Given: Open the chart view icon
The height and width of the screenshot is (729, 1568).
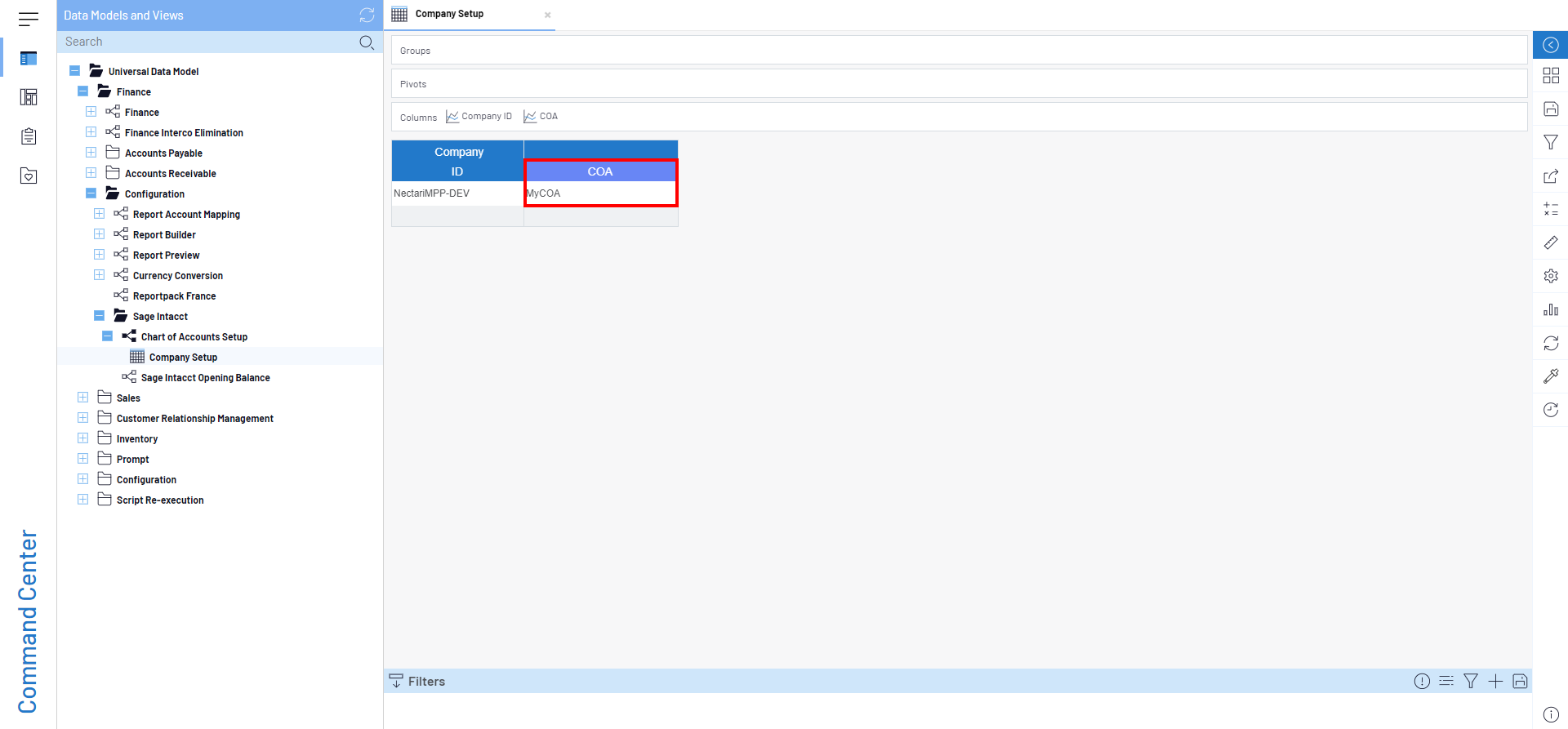Looking at the screenshot, I should pyautogui.click(x=1550, y=310).
